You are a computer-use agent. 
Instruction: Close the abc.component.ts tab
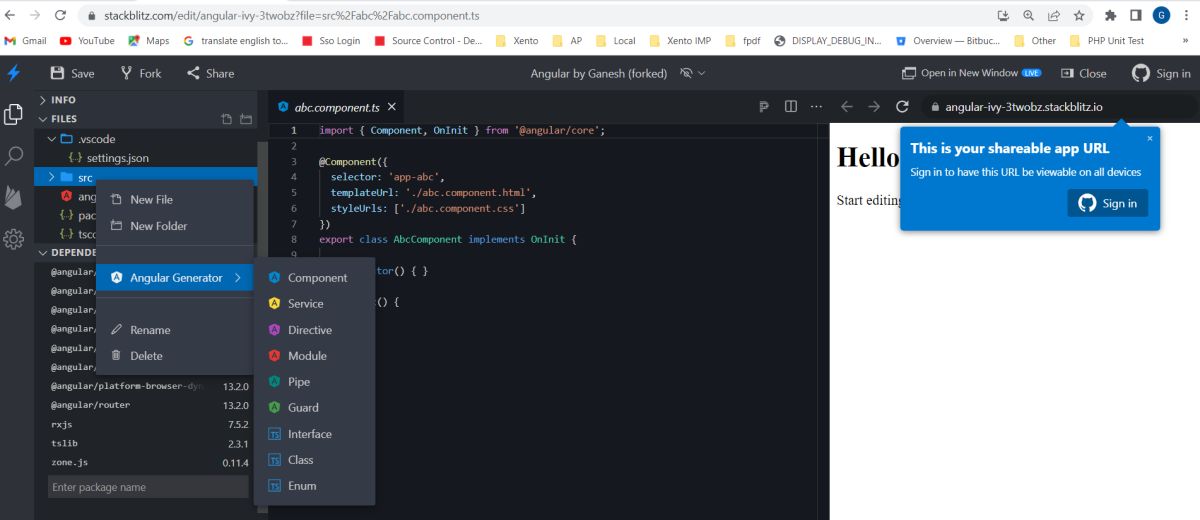click(x=392, y=107)
